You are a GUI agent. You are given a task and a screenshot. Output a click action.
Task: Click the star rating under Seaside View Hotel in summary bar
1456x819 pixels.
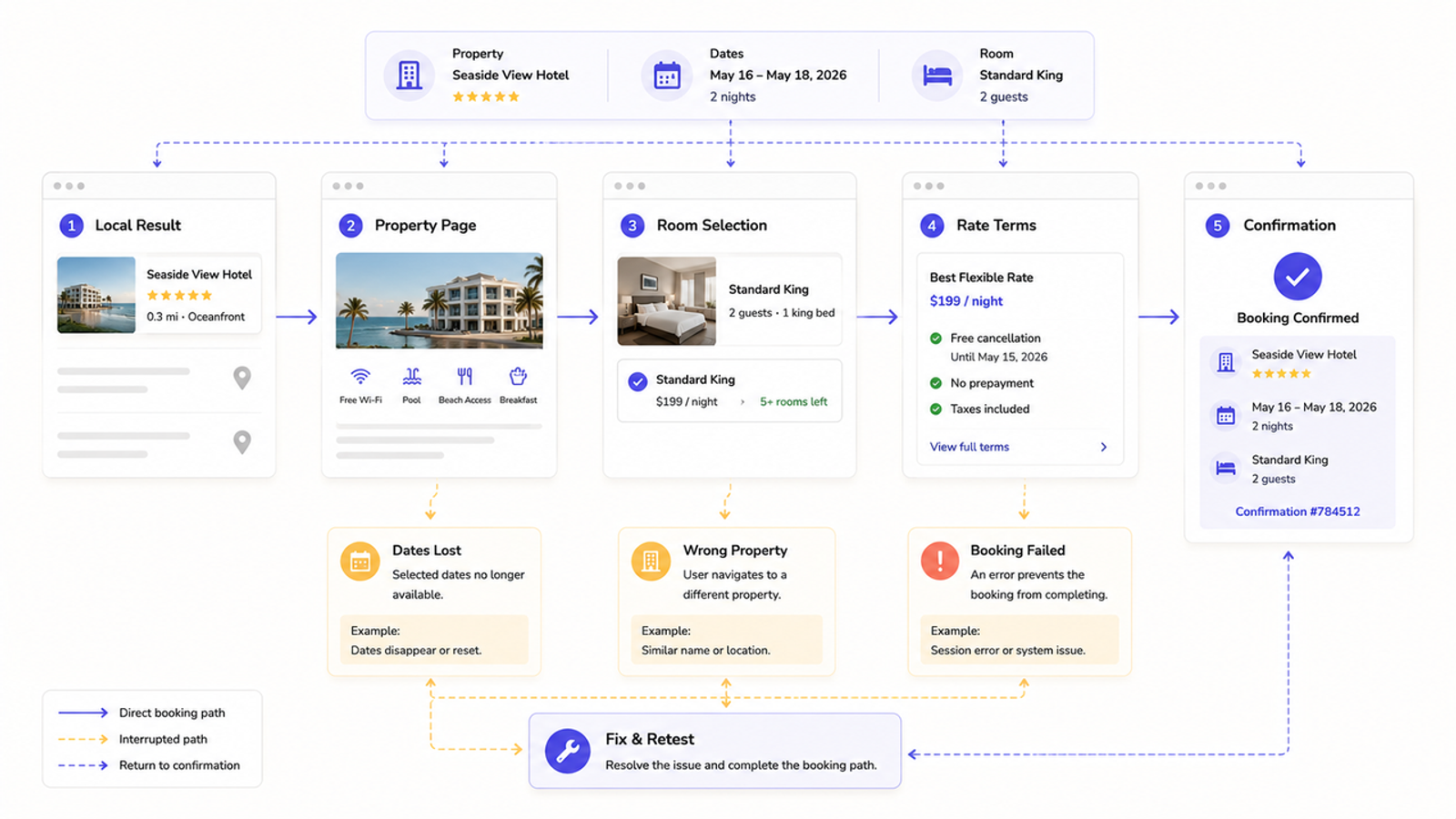tap(486, 96)
